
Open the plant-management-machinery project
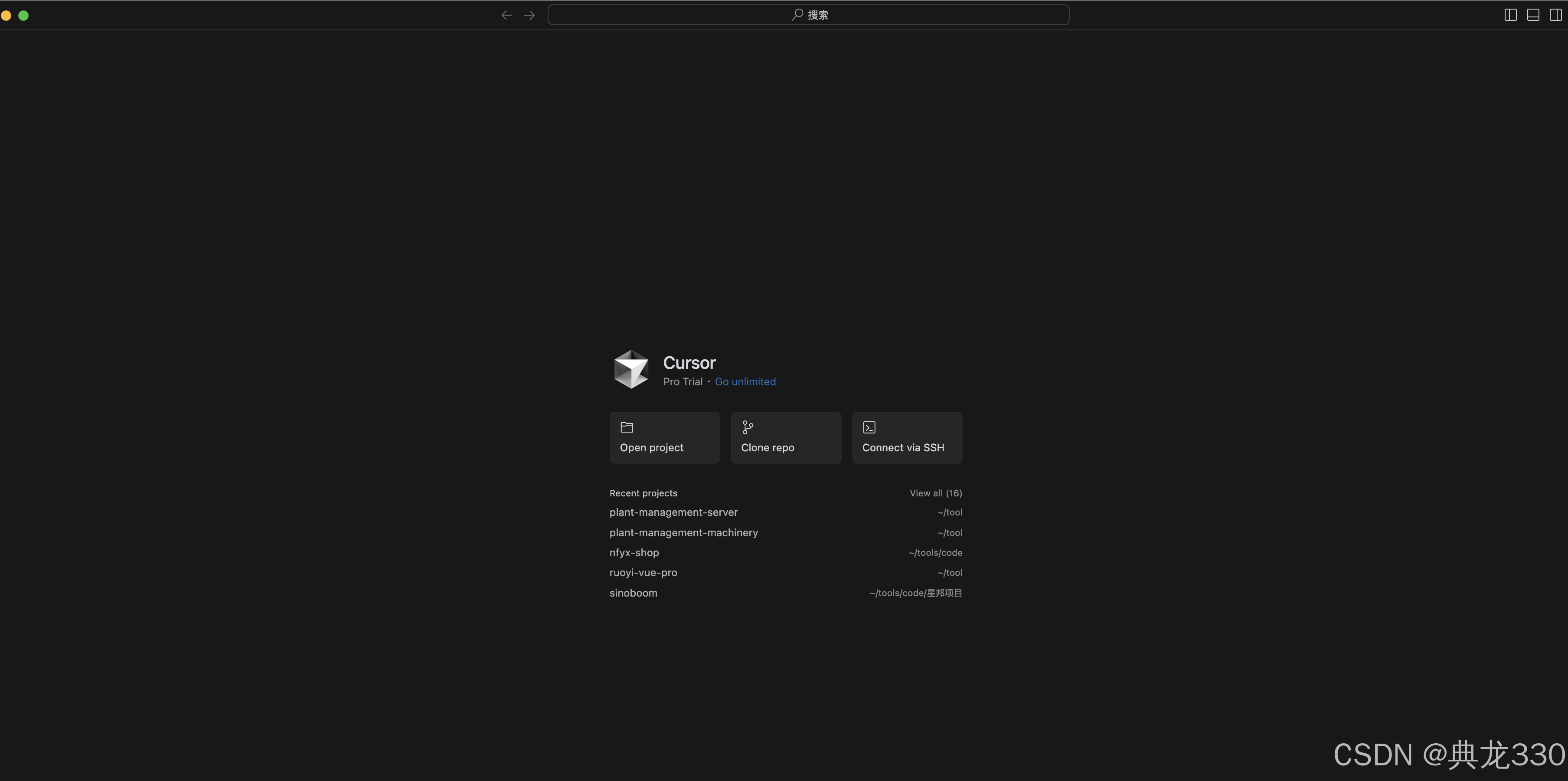[786, 532]
